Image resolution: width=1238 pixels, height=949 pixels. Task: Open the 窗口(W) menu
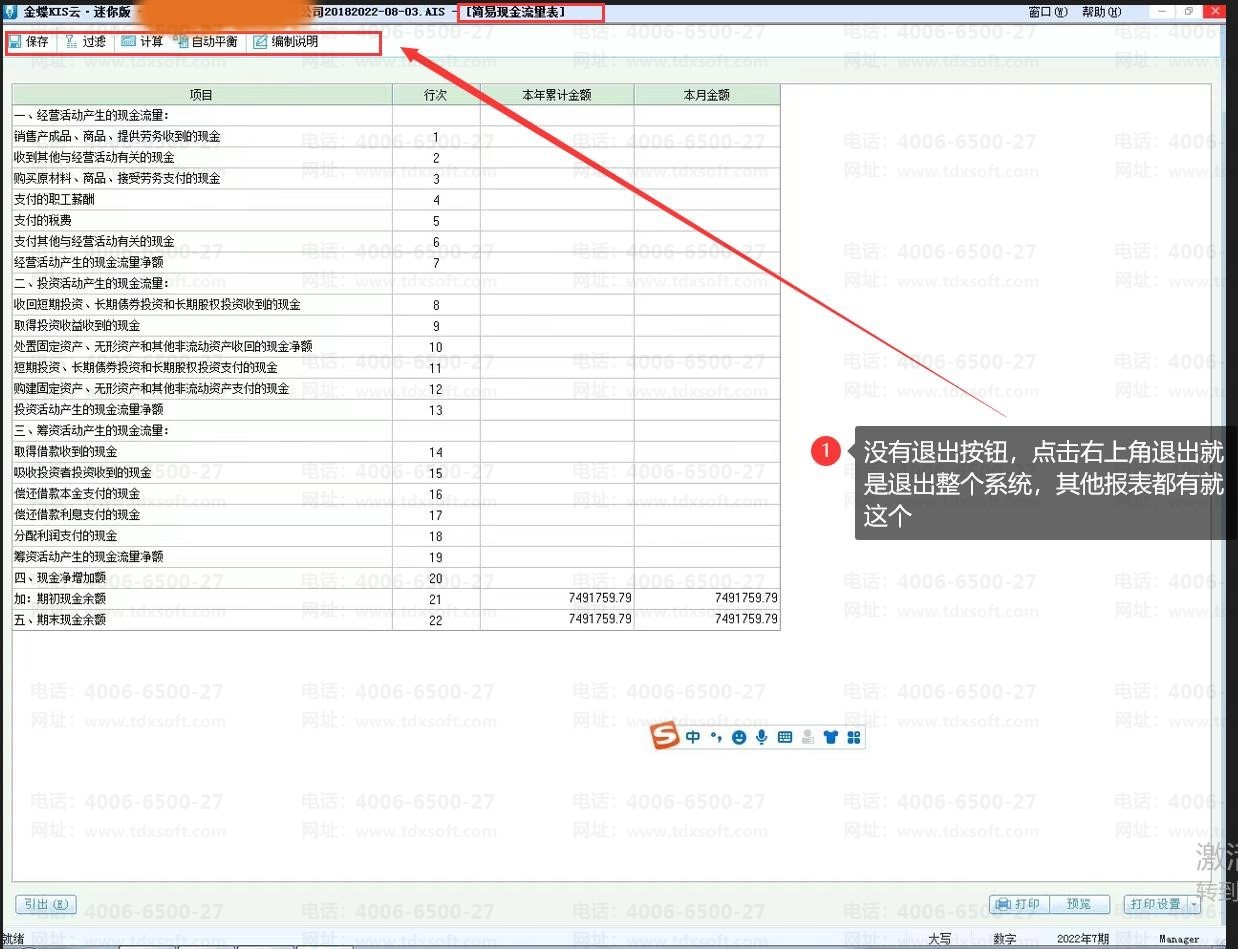click(x=1047, y=12)
